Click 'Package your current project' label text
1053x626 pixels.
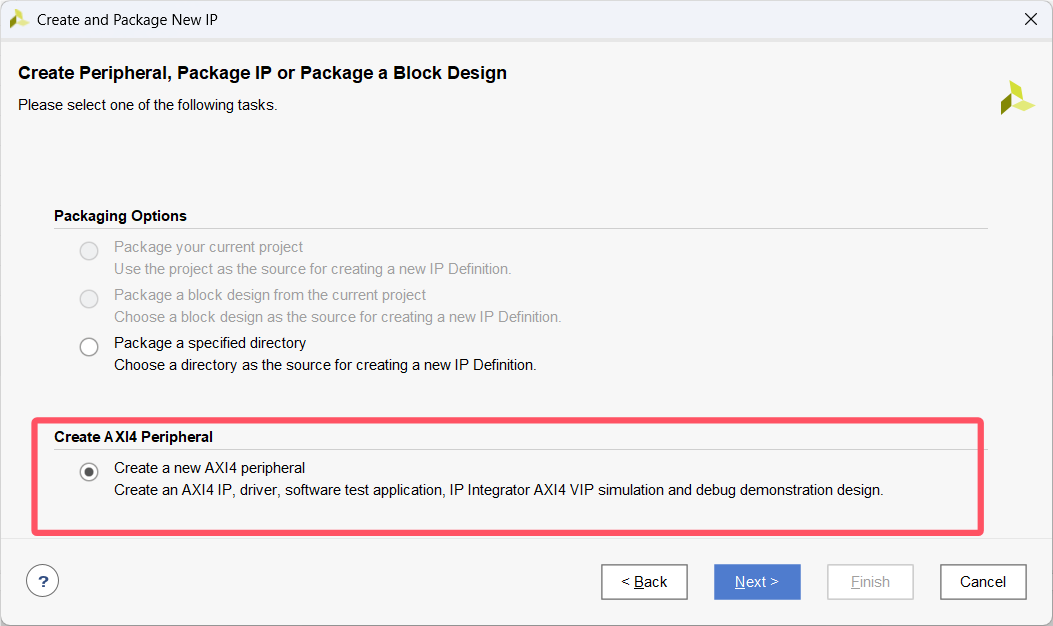(208, 247)
